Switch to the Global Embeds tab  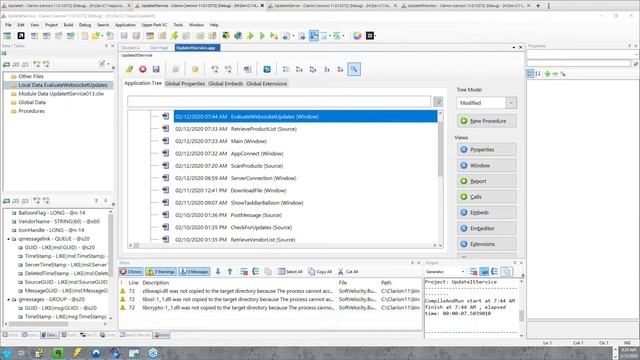(225, 84)
